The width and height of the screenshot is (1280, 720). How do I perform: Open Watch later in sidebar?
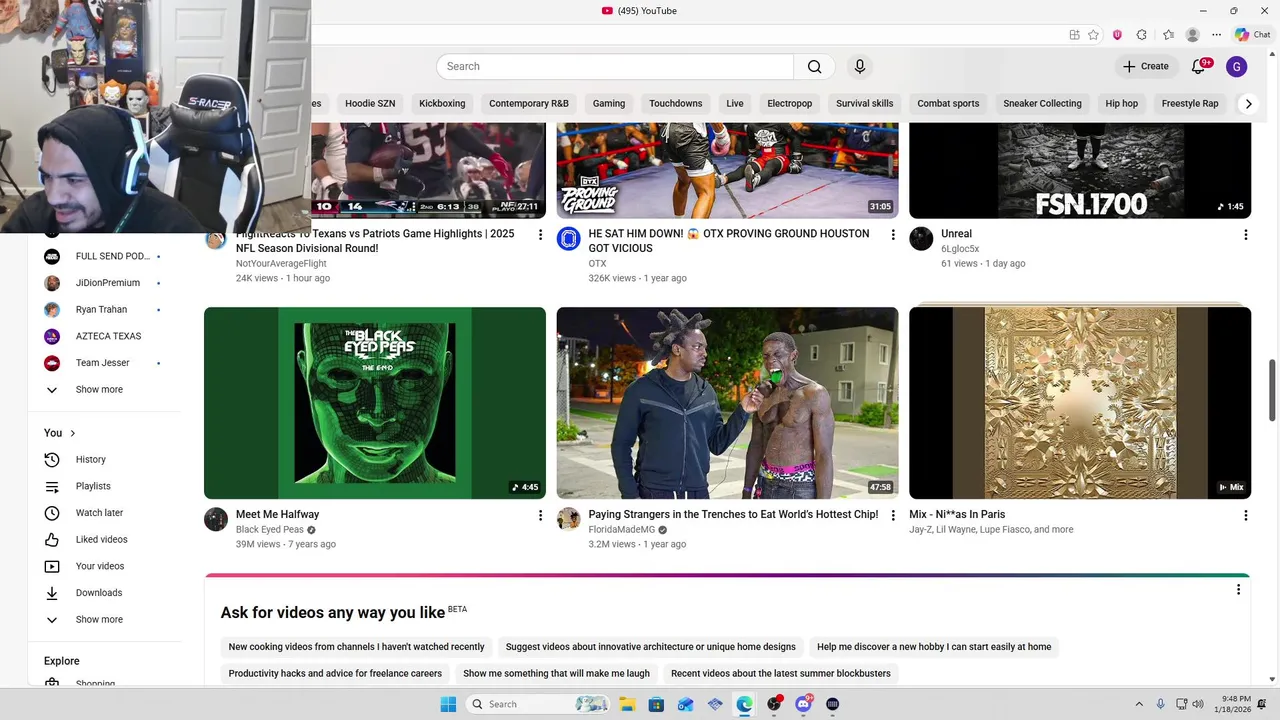tap(105, 513)
